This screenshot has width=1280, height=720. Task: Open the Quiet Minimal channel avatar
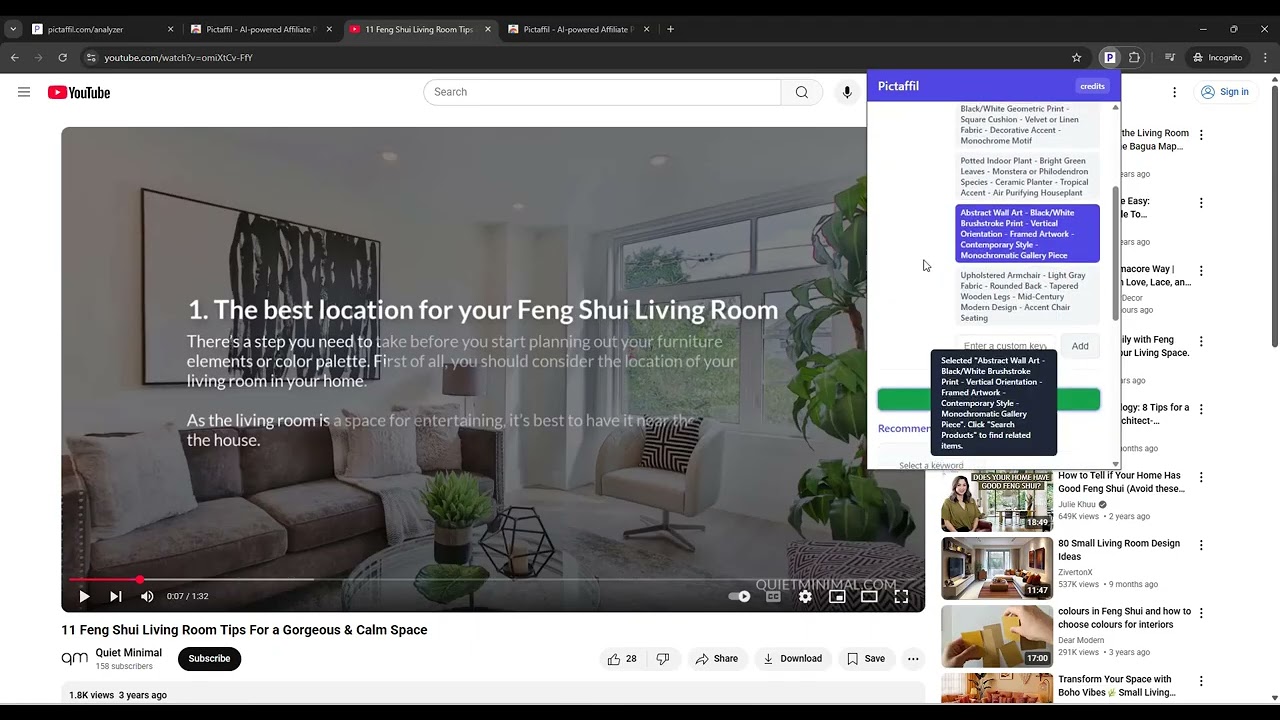[x=75, y=658]
